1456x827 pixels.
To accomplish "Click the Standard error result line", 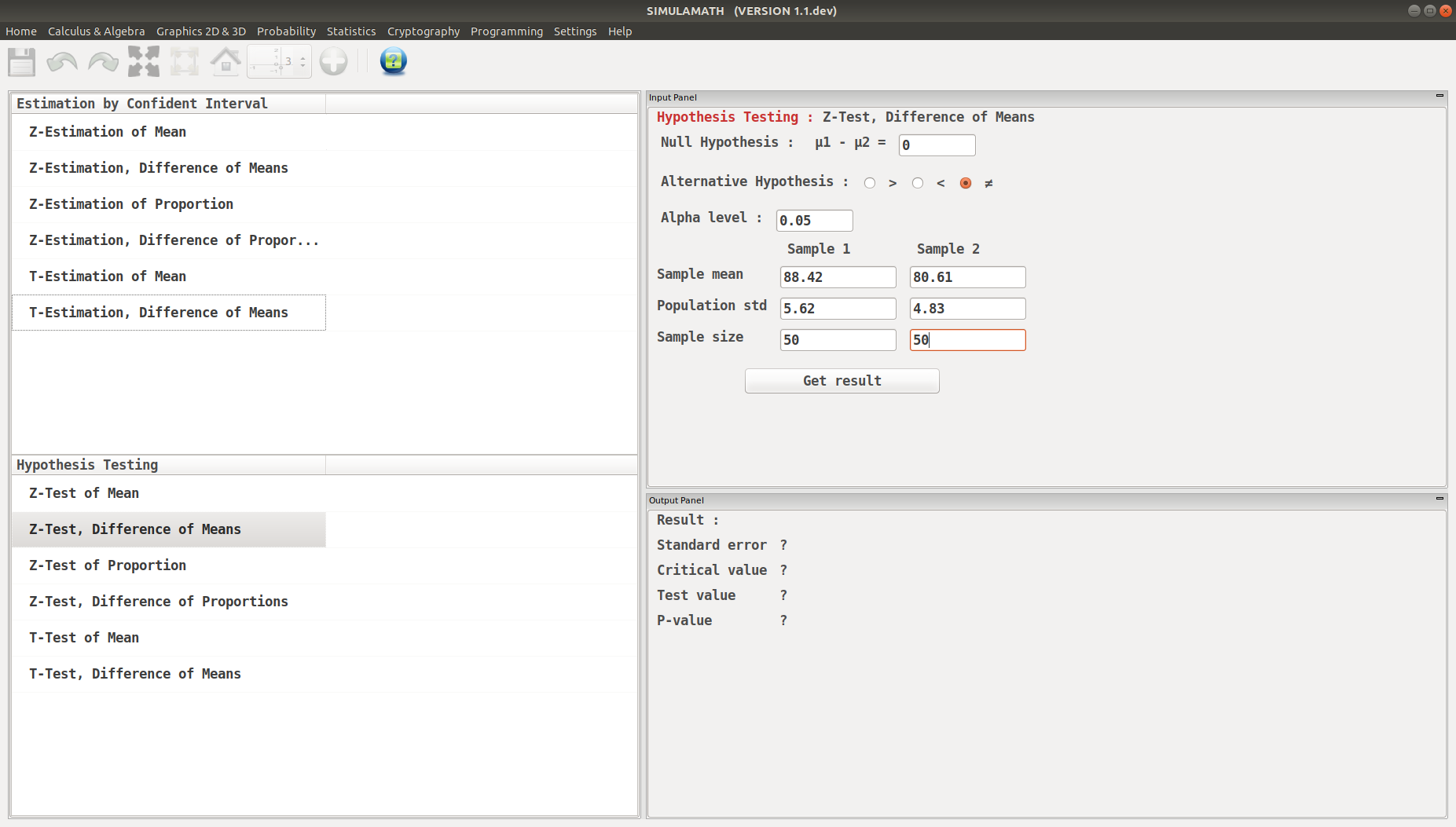I will (x=722, y=545).
